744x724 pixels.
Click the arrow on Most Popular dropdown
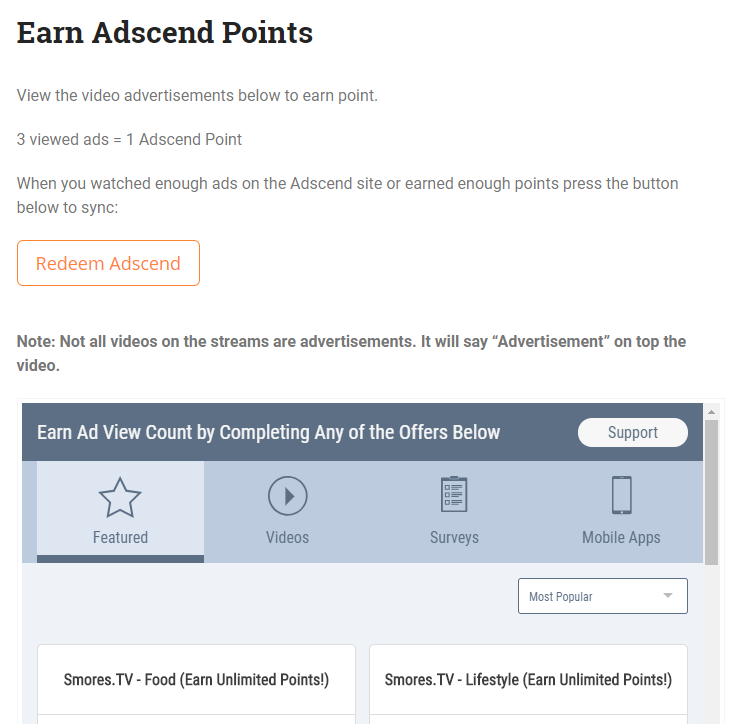667,596
